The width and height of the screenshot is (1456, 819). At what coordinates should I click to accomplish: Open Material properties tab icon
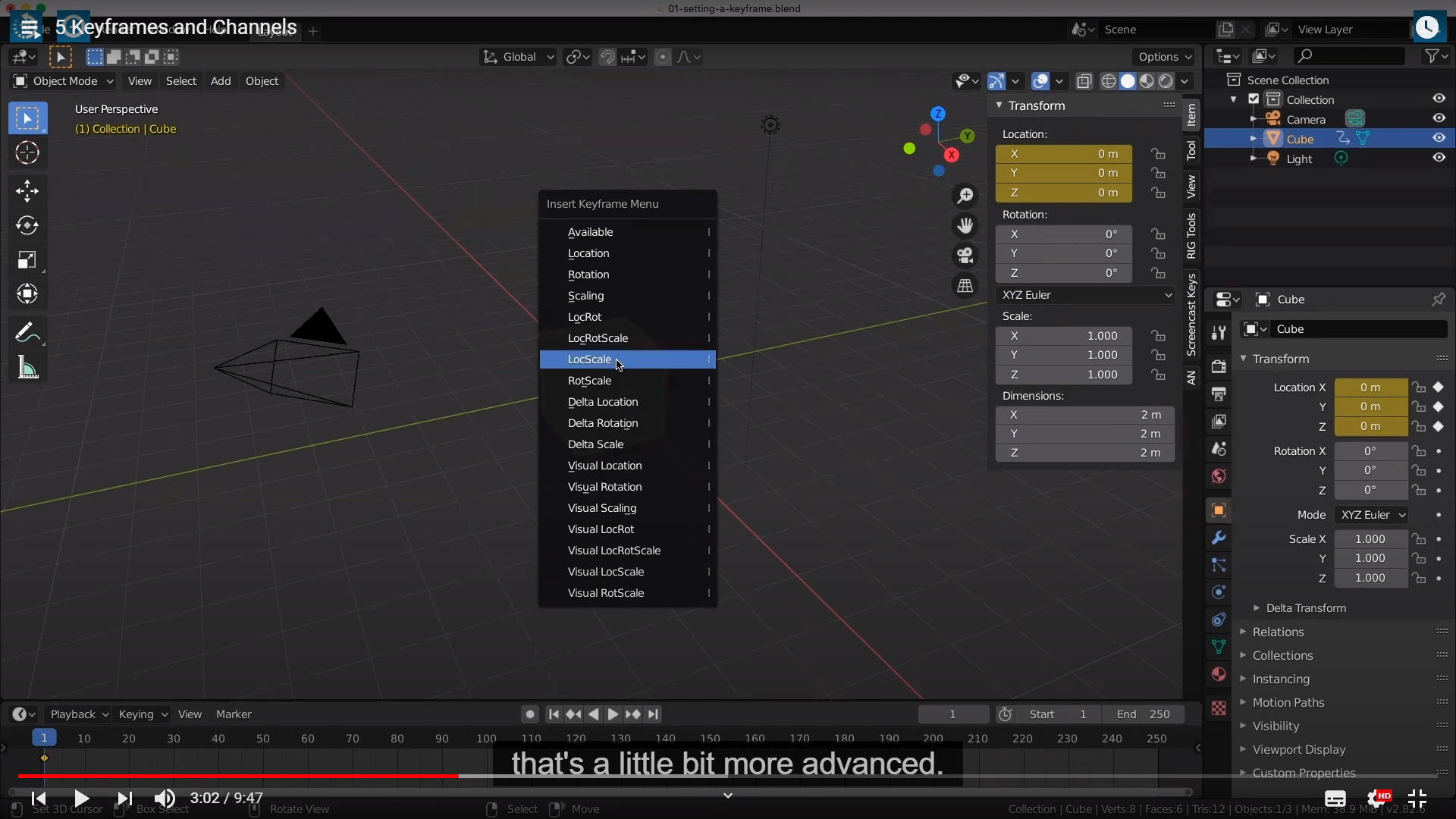pos(1219,674)
